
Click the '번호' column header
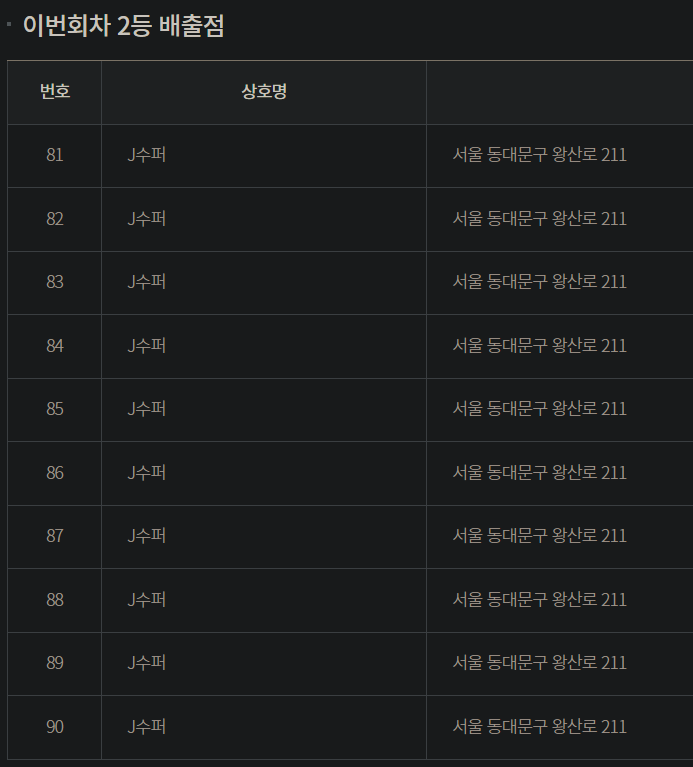pyautogui.click(x=54, y=93)
